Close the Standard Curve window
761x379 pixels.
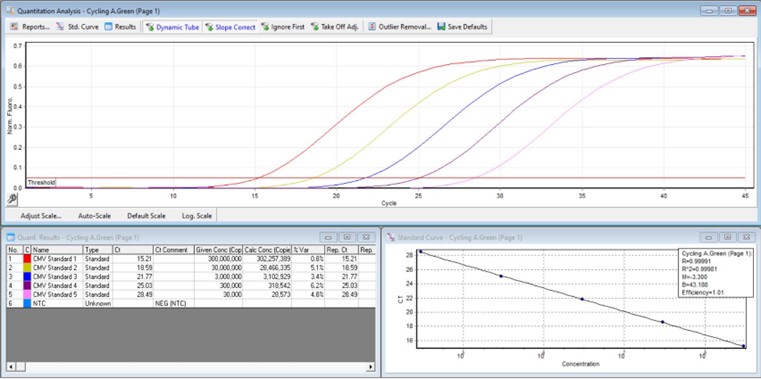[x=745, y=237]
